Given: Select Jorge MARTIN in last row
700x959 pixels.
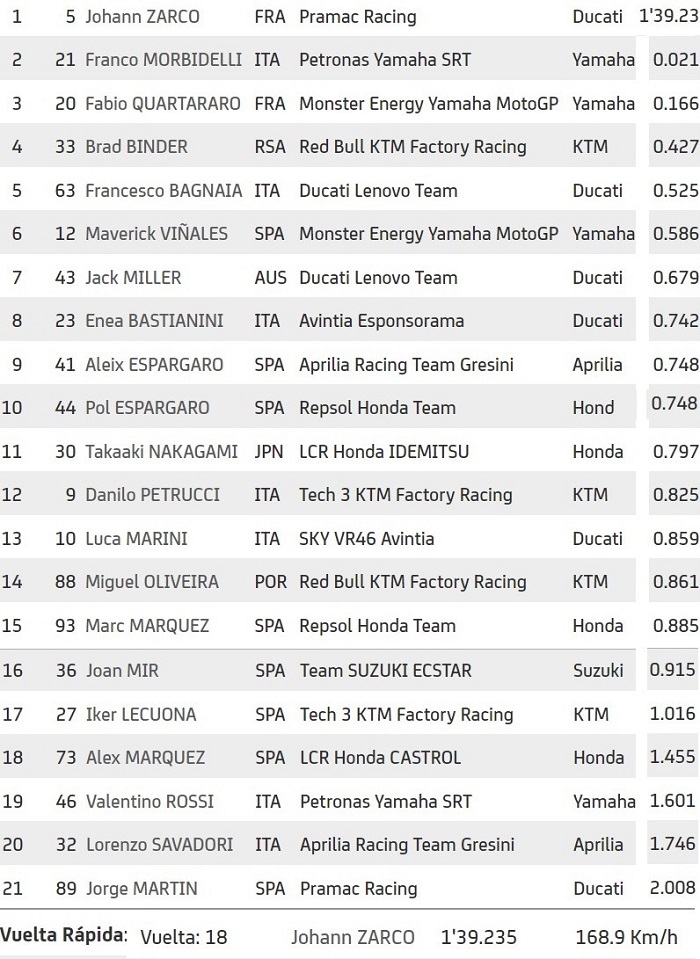Looking at the screenshot, I should click(142, 889).
